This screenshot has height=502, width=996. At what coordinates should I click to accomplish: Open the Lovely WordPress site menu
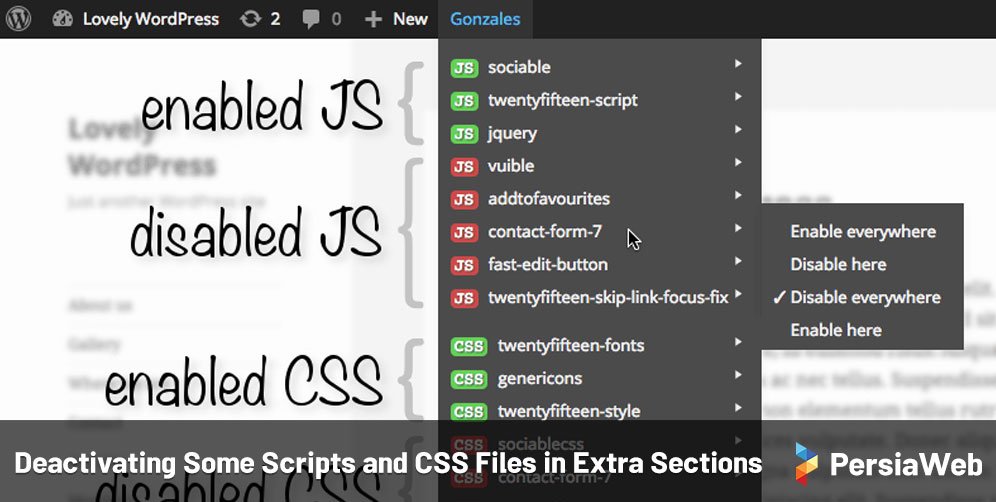point(151,19)
